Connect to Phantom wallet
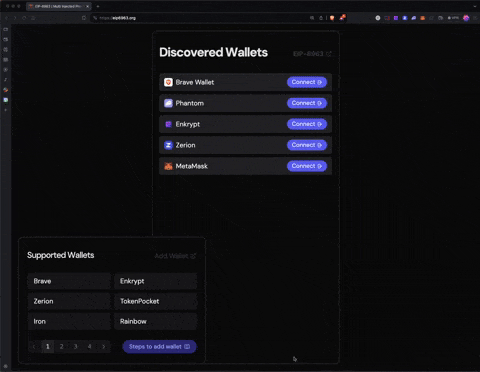 point(307,103)
